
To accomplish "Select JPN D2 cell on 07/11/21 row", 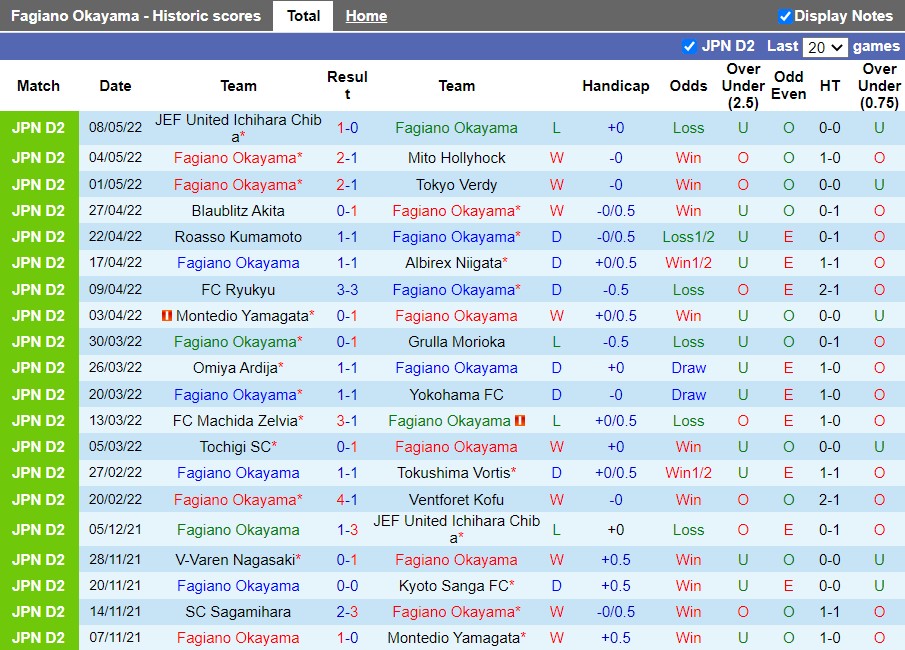I will (x=39, y=638).
